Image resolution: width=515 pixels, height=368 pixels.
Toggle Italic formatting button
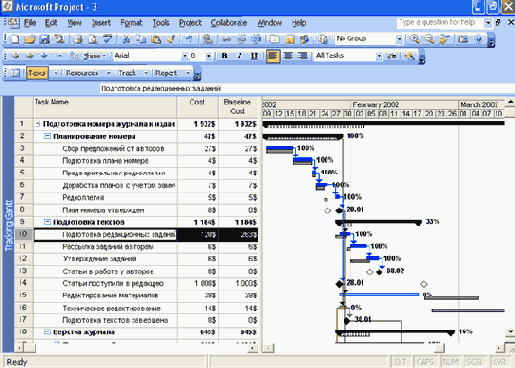point(239,56)
